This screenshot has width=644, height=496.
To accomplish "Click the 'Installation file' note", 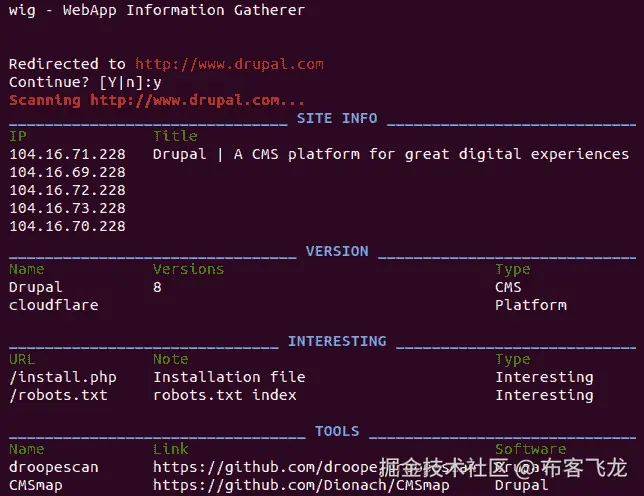I will (229, 377).
